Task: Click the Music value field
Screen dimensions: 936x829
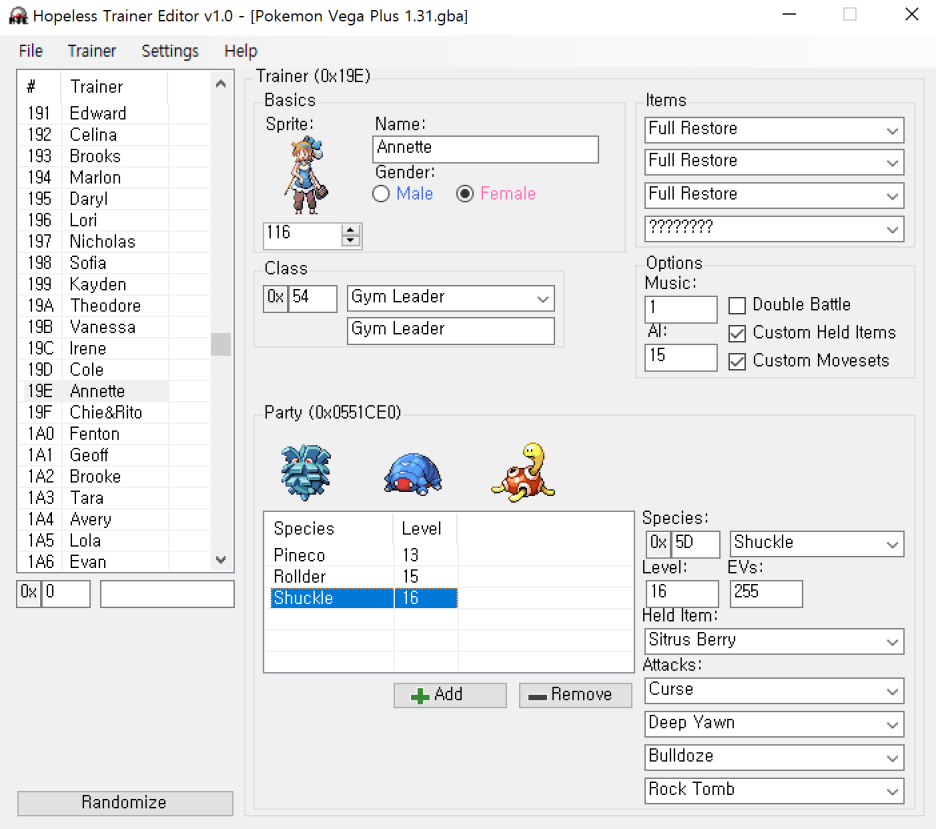Action: 681,309
